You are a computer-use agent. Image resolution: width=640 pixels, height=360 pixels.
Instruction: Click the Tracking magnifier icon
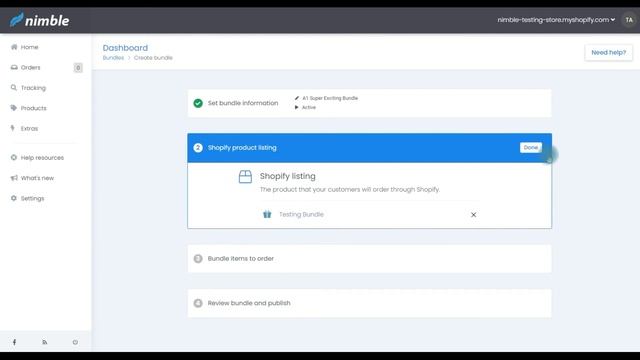14,87
